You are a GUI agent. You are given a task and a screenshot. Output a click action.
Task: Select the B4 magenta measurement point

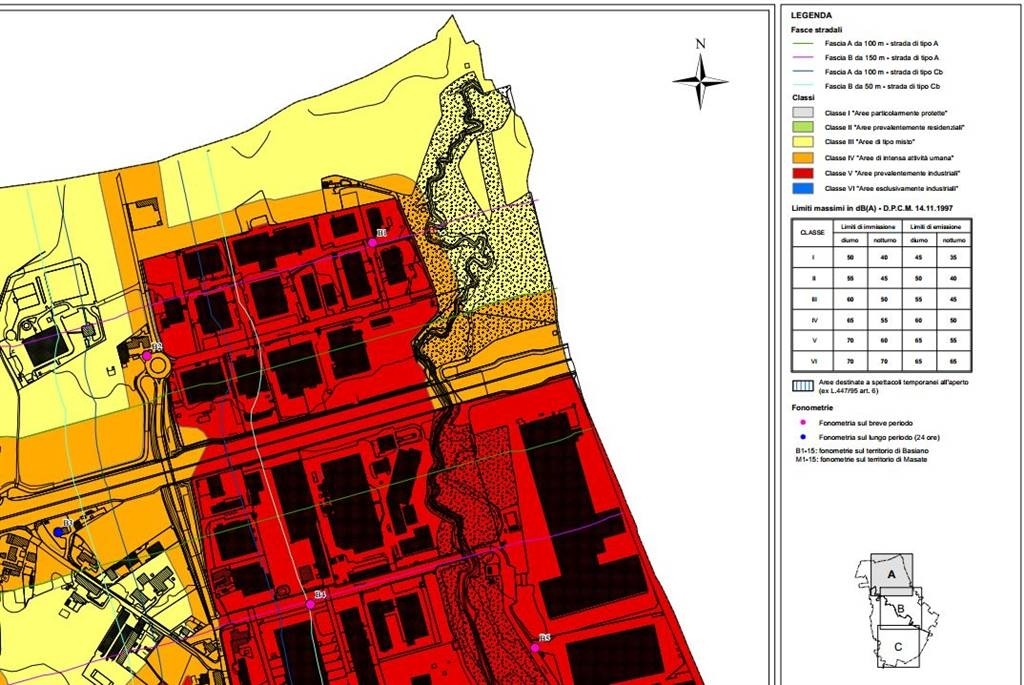pos(310,605)
